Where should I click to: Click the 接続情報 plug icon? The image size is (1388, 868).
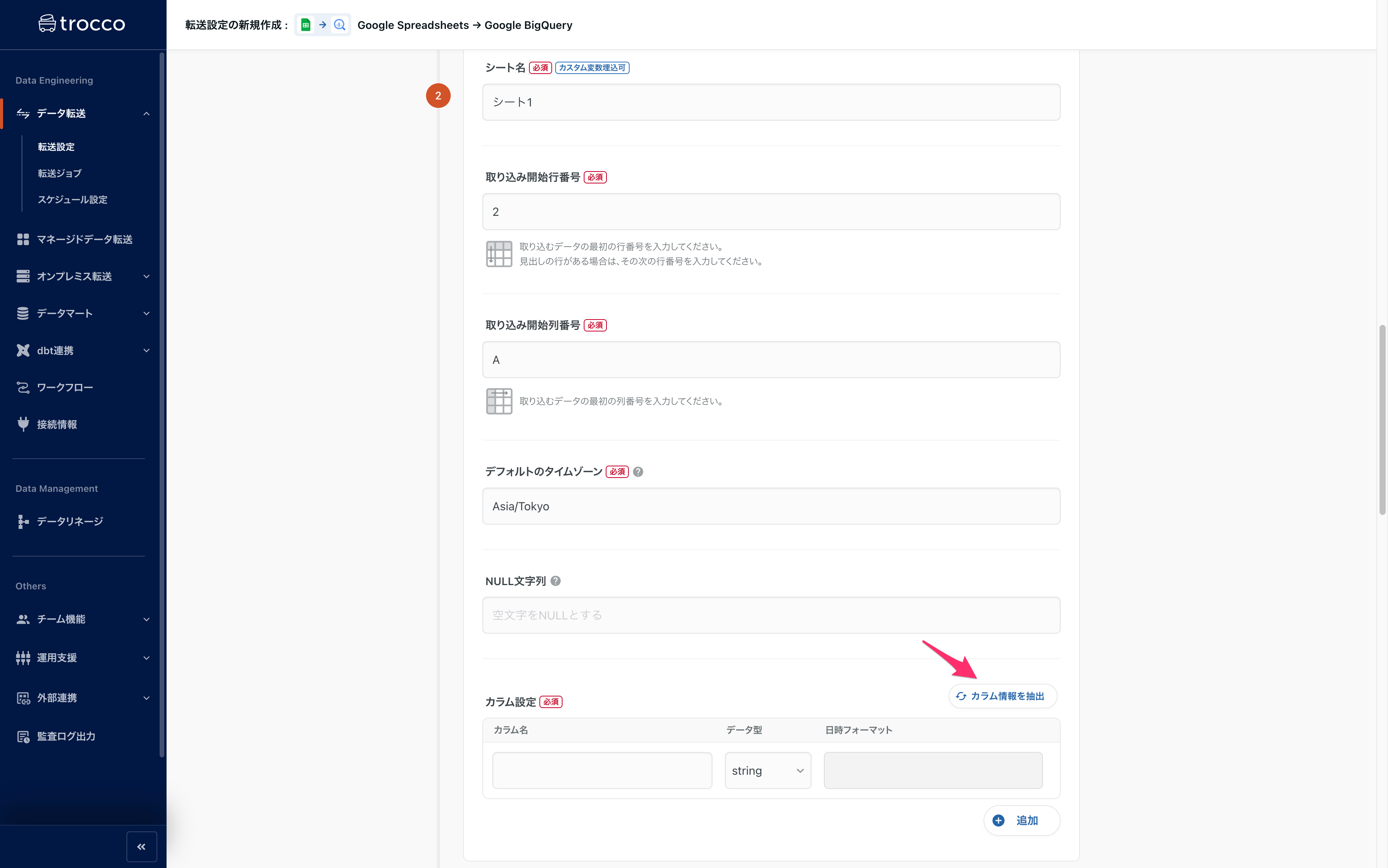point(23,424)
